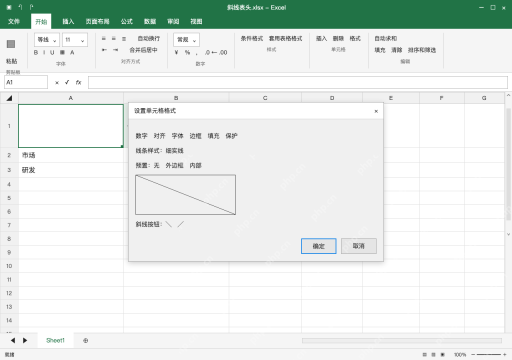Click into the formula bar input
The height and width of the screenshot is (360, 512).
pos(298,82)
